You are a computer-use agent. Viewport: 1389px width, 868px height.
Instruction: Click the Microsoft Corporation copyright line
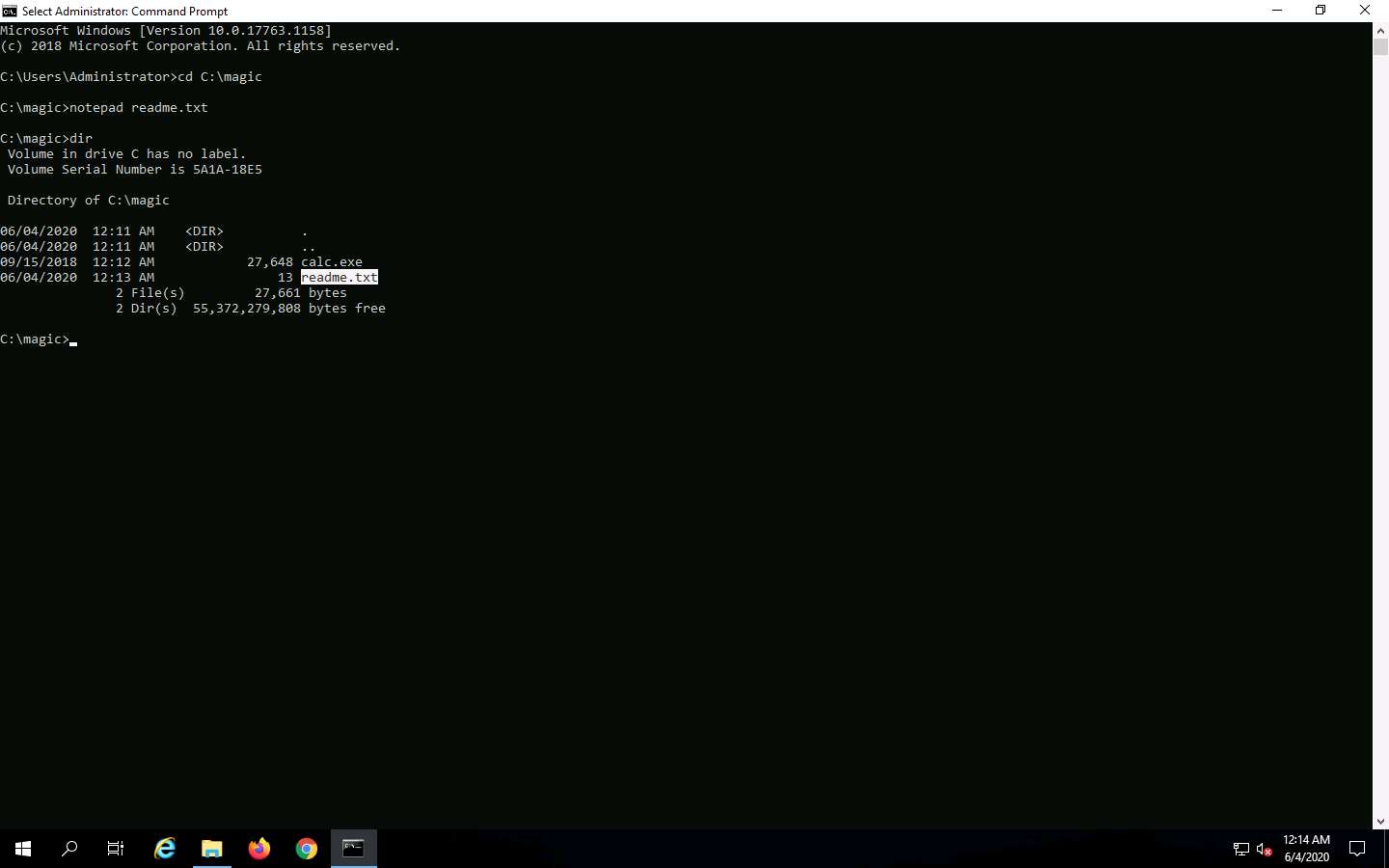click(x=201, y=45)
